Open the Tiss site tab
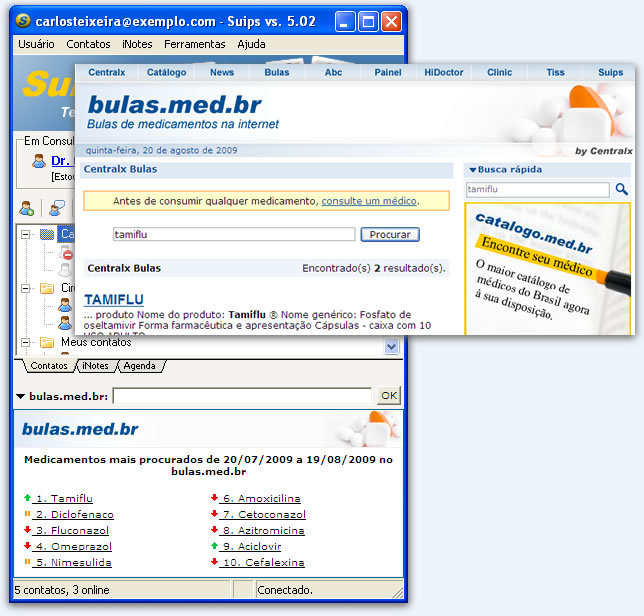 point(555,72)
